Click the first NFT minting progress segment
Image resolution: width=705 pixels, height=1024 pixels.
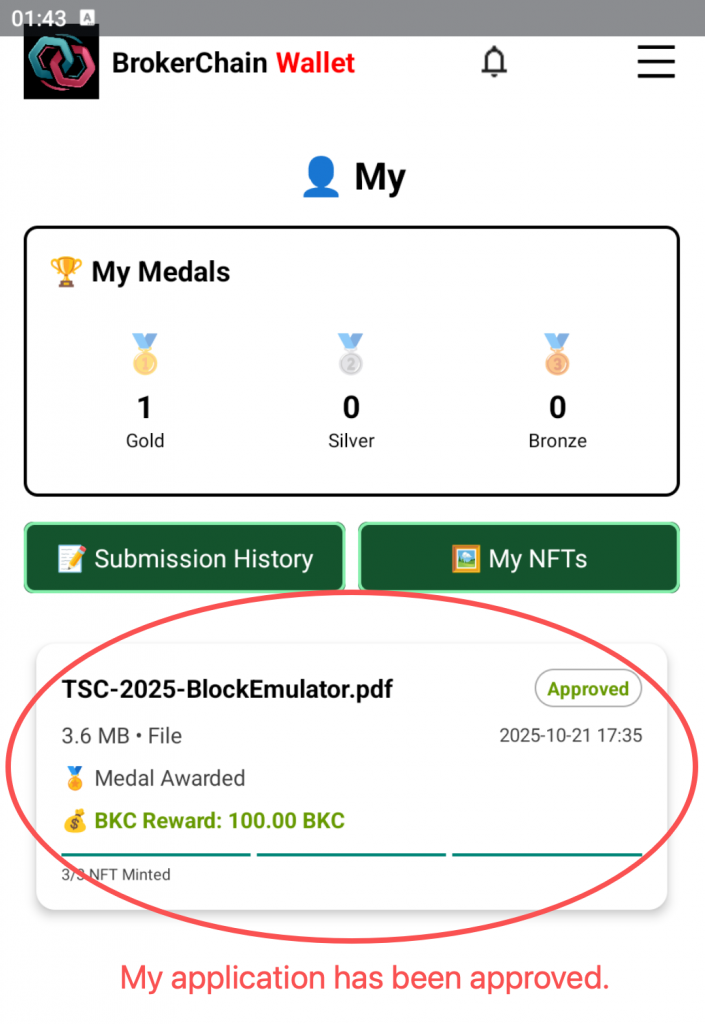(156, 855)
